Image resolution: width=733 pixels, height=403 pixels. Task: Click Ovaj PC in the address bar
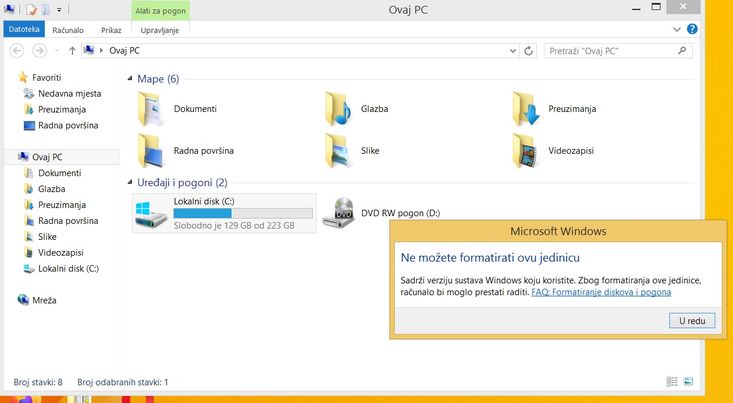click(x=124, y=50)
